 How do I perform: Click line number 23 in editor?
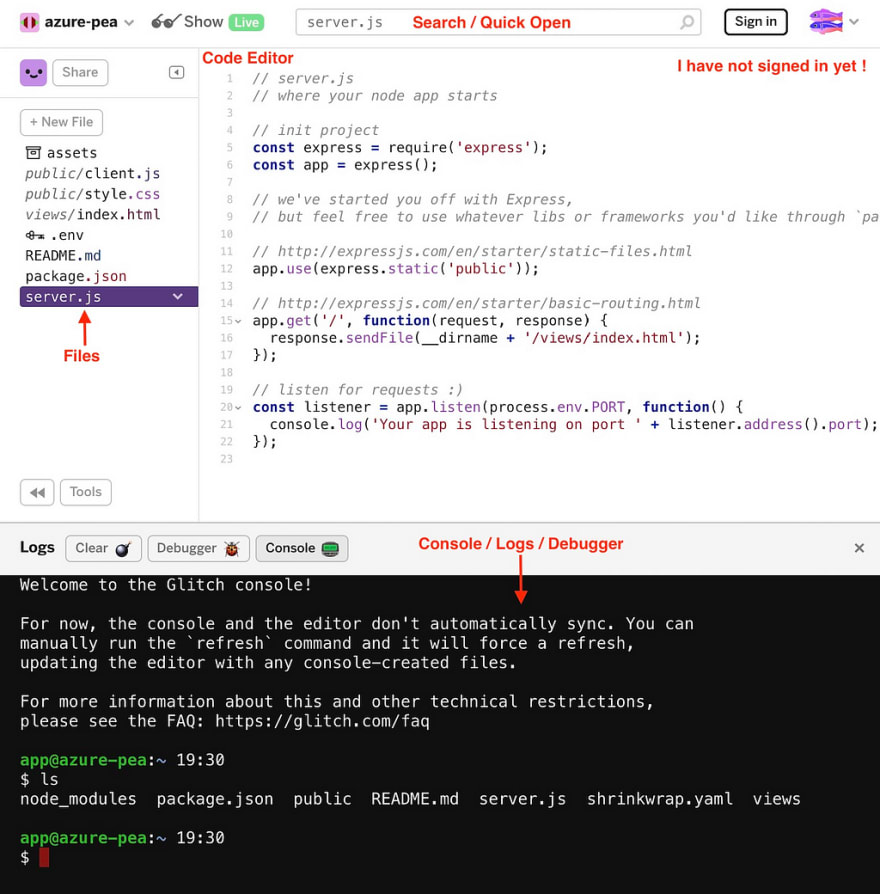coord(226,459)
